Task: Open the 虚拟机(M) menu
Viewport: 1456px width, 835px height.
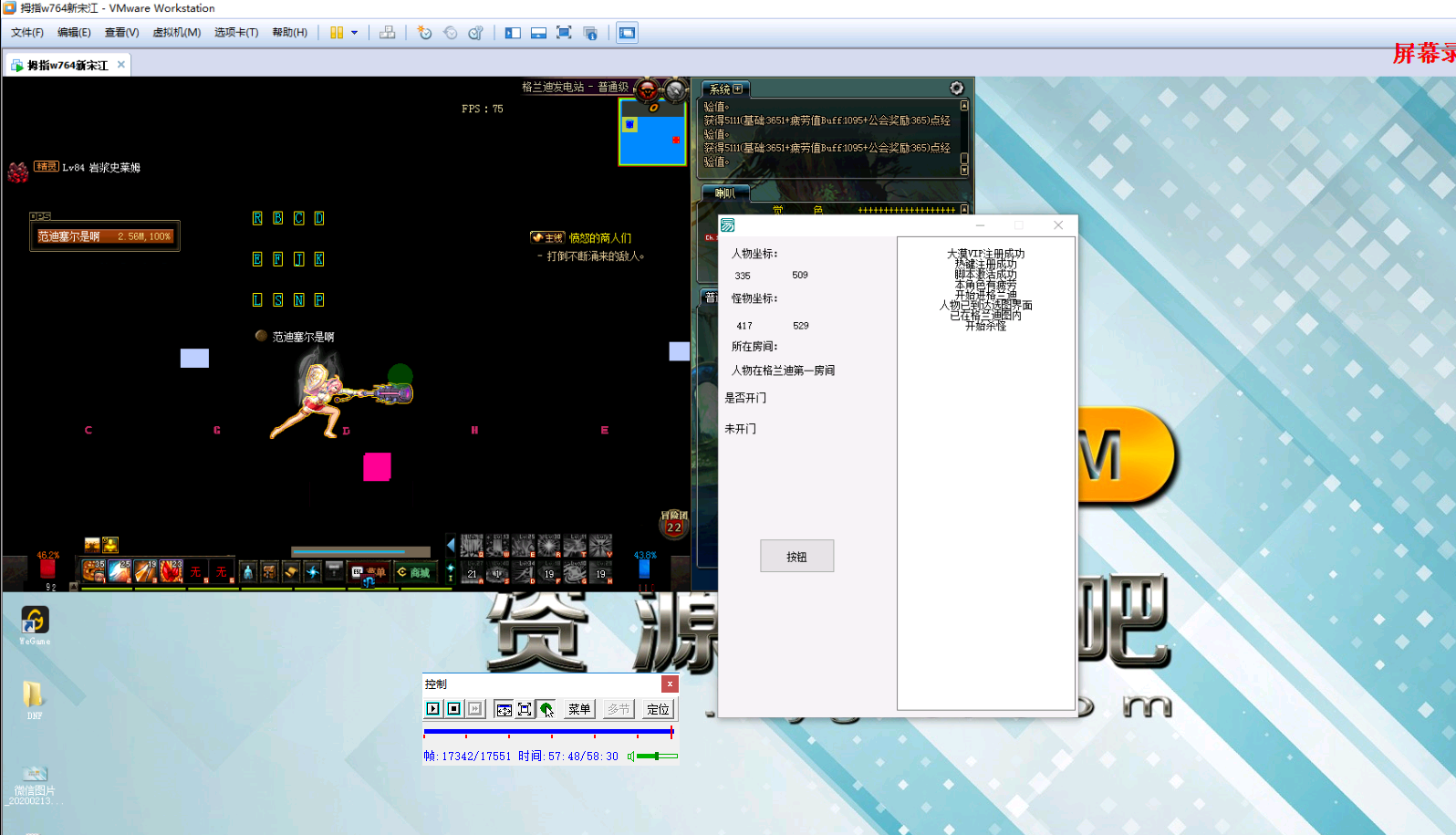Action: click(x=176, y=33)
